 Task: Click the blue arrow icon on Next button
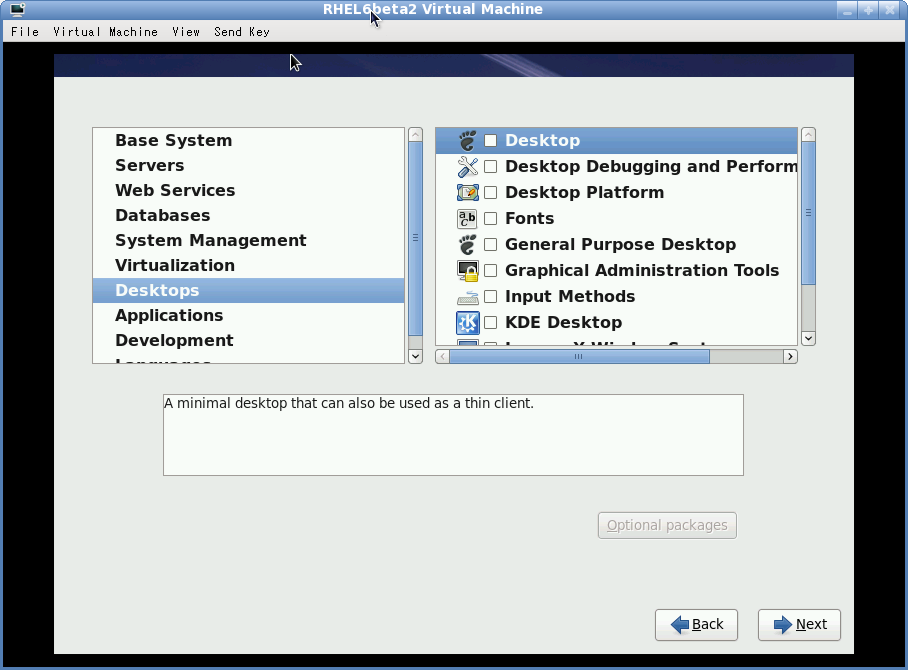point(783,624)
